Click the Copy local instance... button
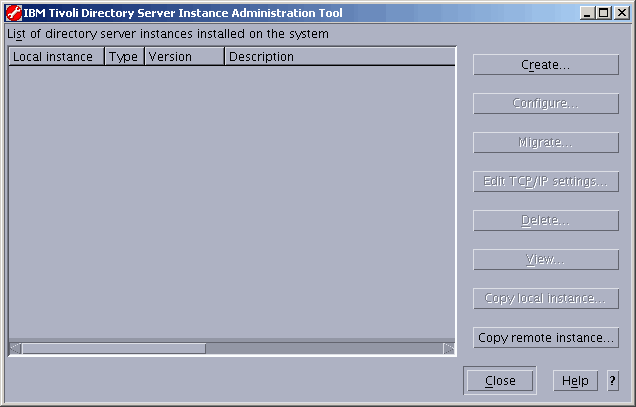Viewport: 636px width, 407px height. click(545, 299)
